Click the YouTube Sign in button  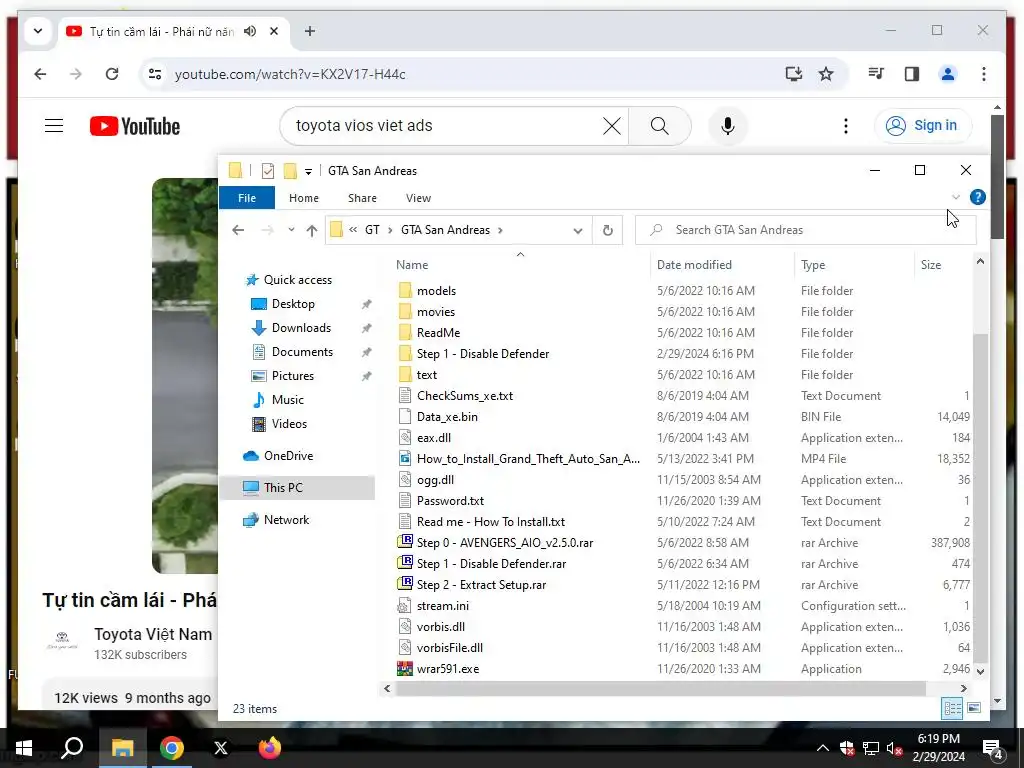pyautogui.click(x=922, y=125)
